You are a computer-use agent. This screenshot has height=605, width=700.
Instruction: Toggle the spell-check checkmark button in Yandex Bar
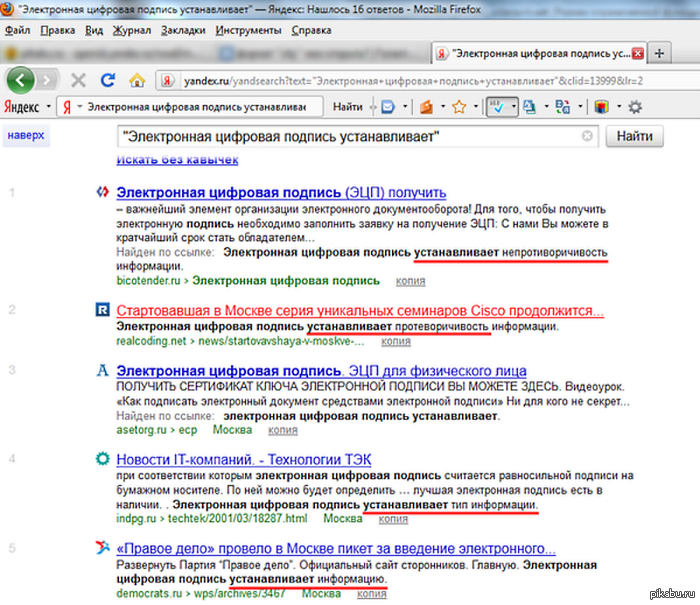pyautogui.click(x=497, y=107)
